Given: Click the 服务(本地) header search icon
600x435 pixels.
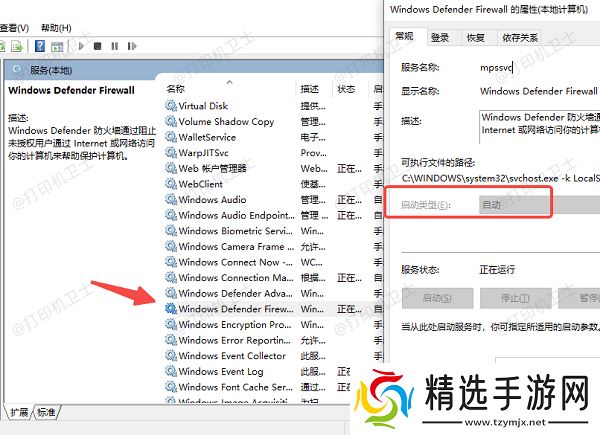Looking at the screenshot, I should coord(18,70).
